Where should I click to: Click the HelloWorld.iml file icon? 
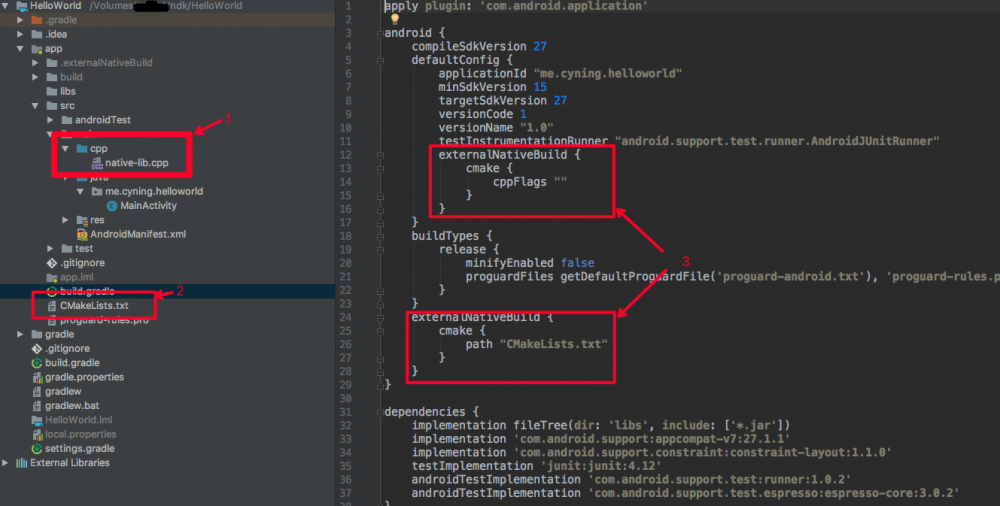36,420
